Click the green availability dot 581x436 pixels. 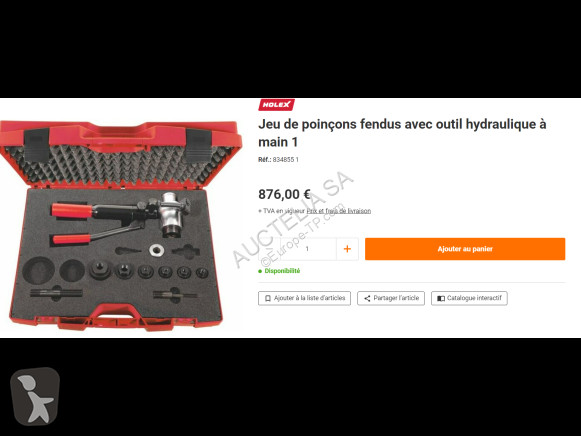260,271
